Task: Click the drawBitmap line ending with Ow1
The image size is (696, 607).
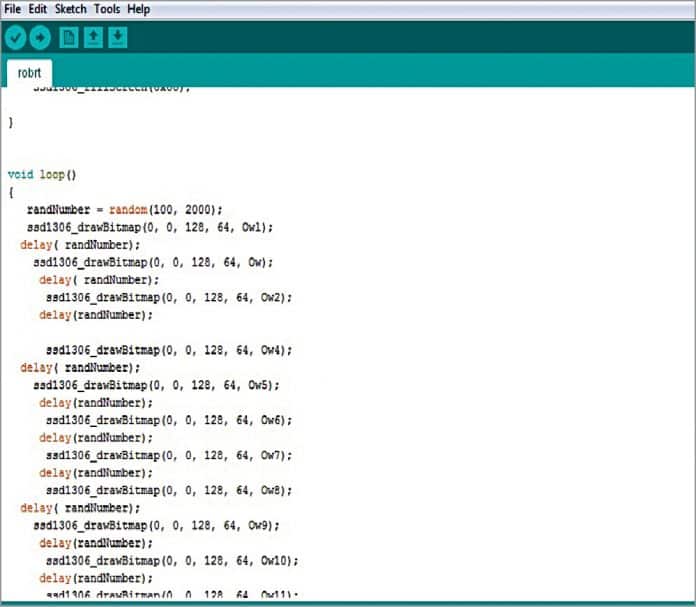Action: 150,227
